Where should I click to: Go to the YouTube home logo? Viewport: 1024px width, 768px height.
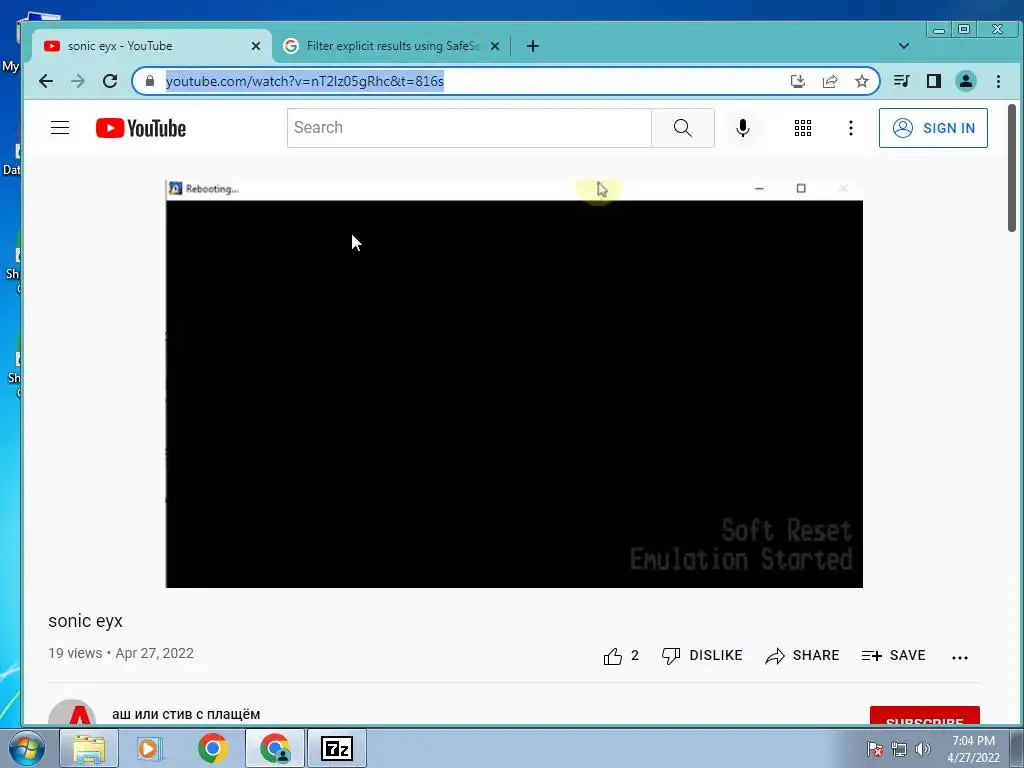tap(141, 128)
